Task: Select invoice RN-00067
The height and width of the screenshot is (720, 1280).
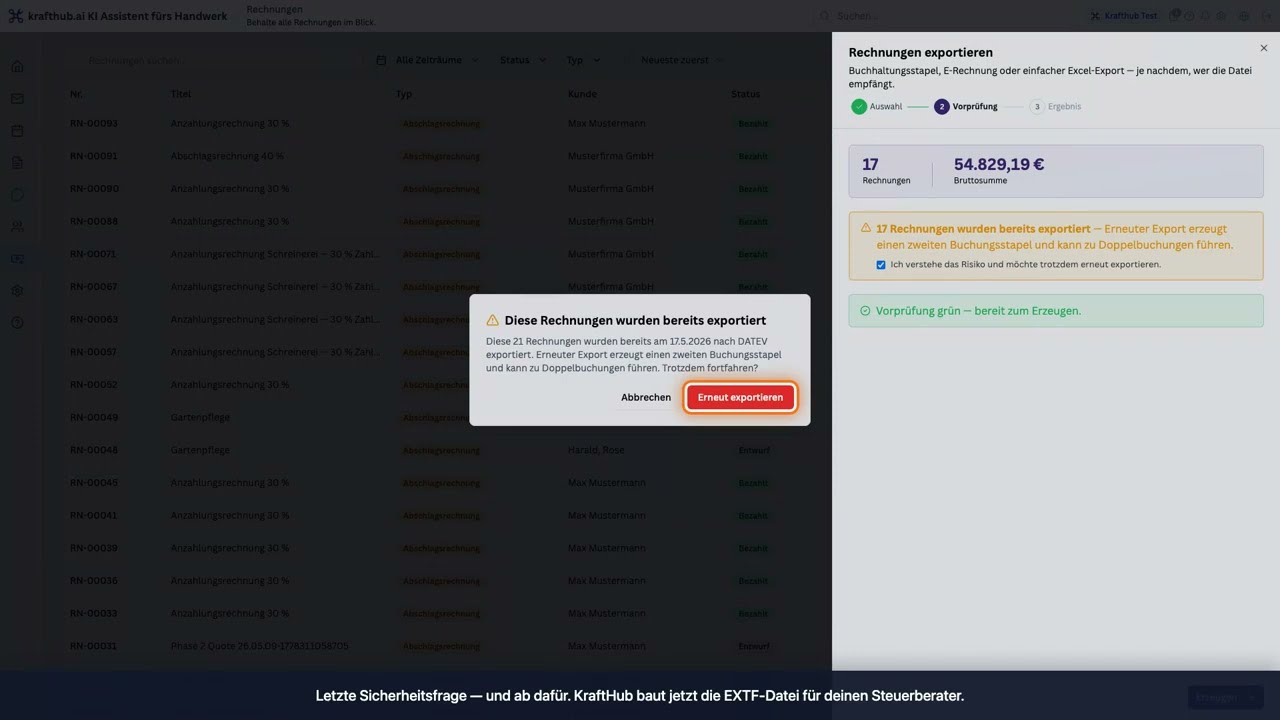Action: (x=94, y=287)
